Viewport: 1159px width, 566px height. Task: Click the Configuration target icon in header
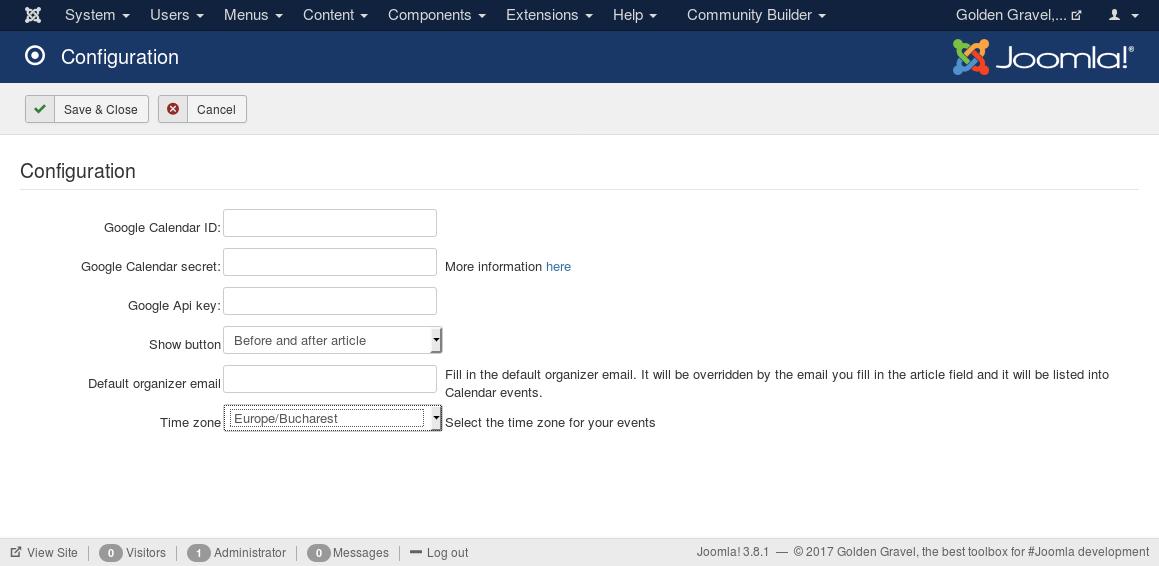point(35,56)
